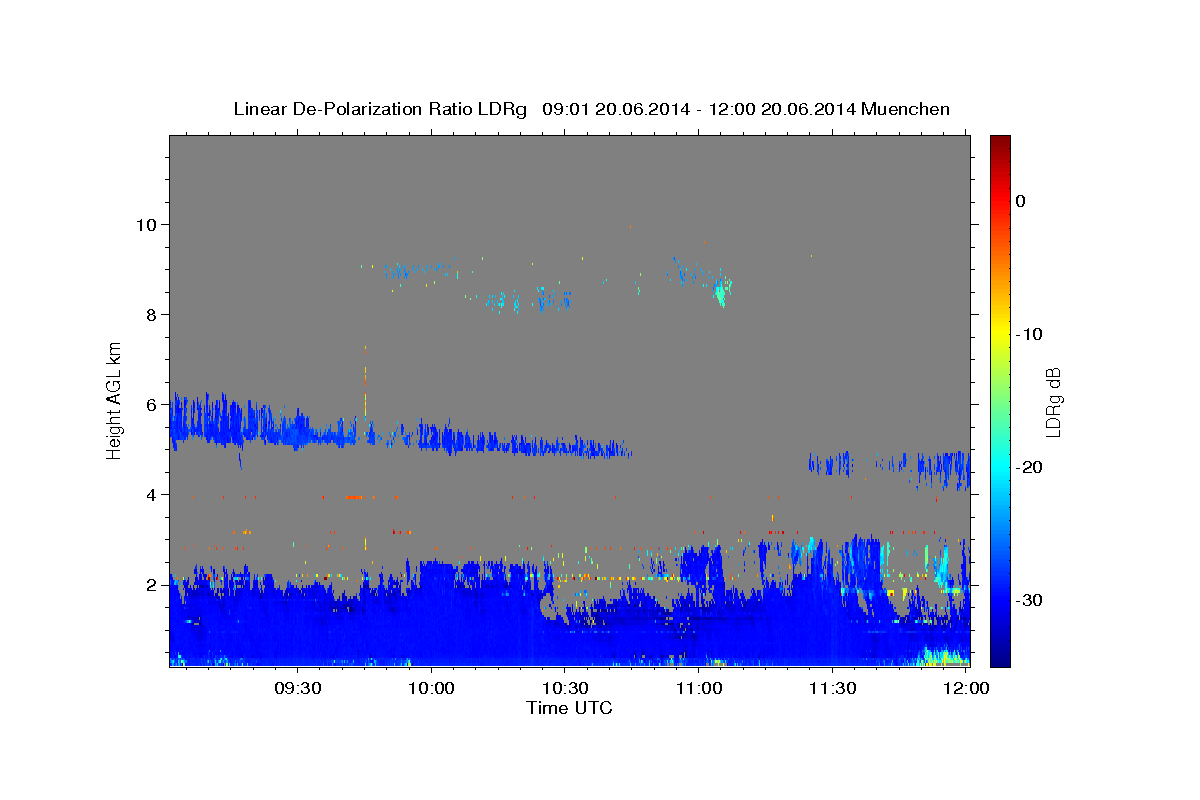Screen dimensions: 1200x800
Task: Click the 09:30 time tick label
Action: 297,688
